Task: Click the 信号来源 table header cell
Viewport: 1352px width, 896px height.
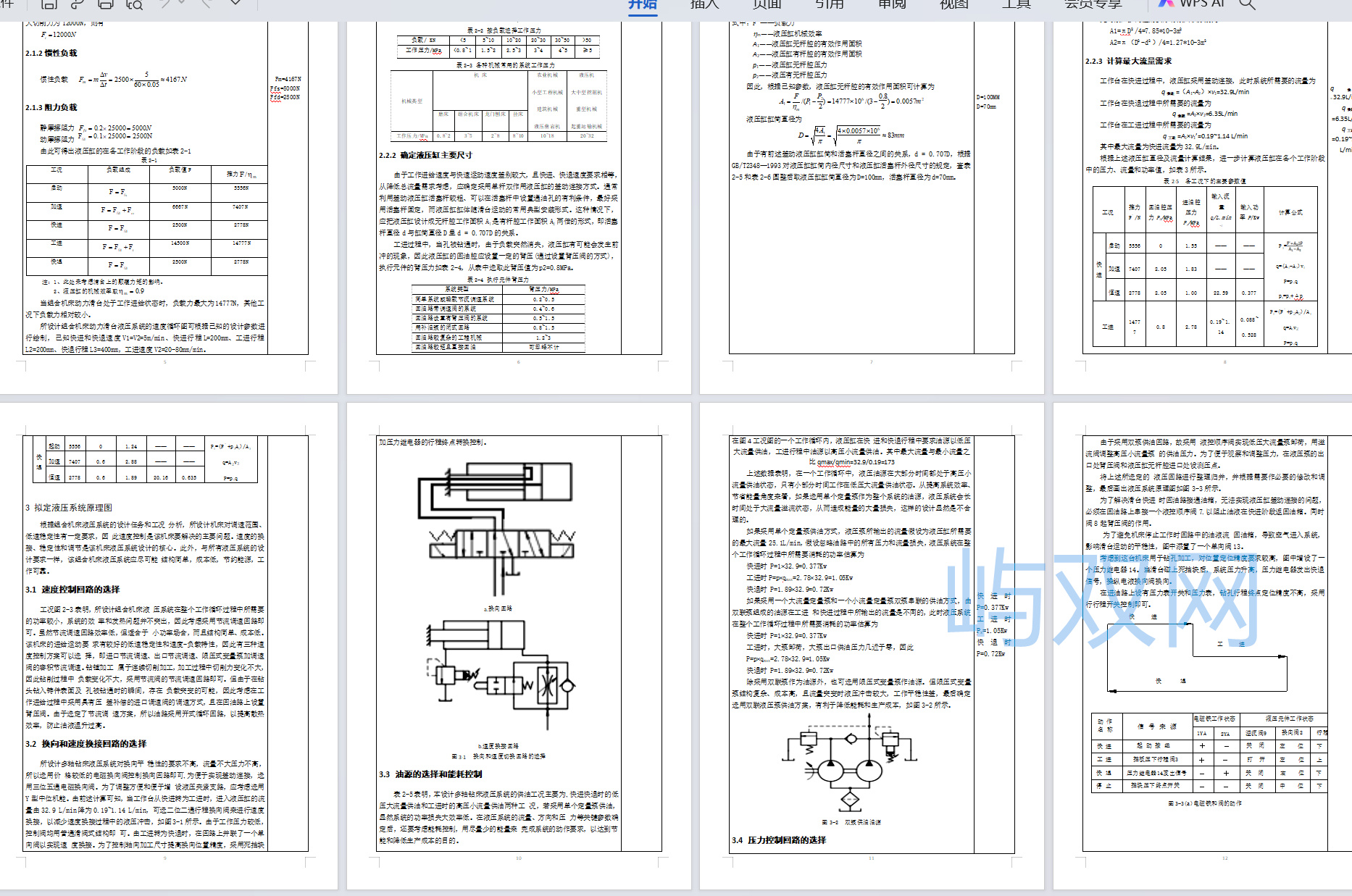Action: tap(1156, 726)
